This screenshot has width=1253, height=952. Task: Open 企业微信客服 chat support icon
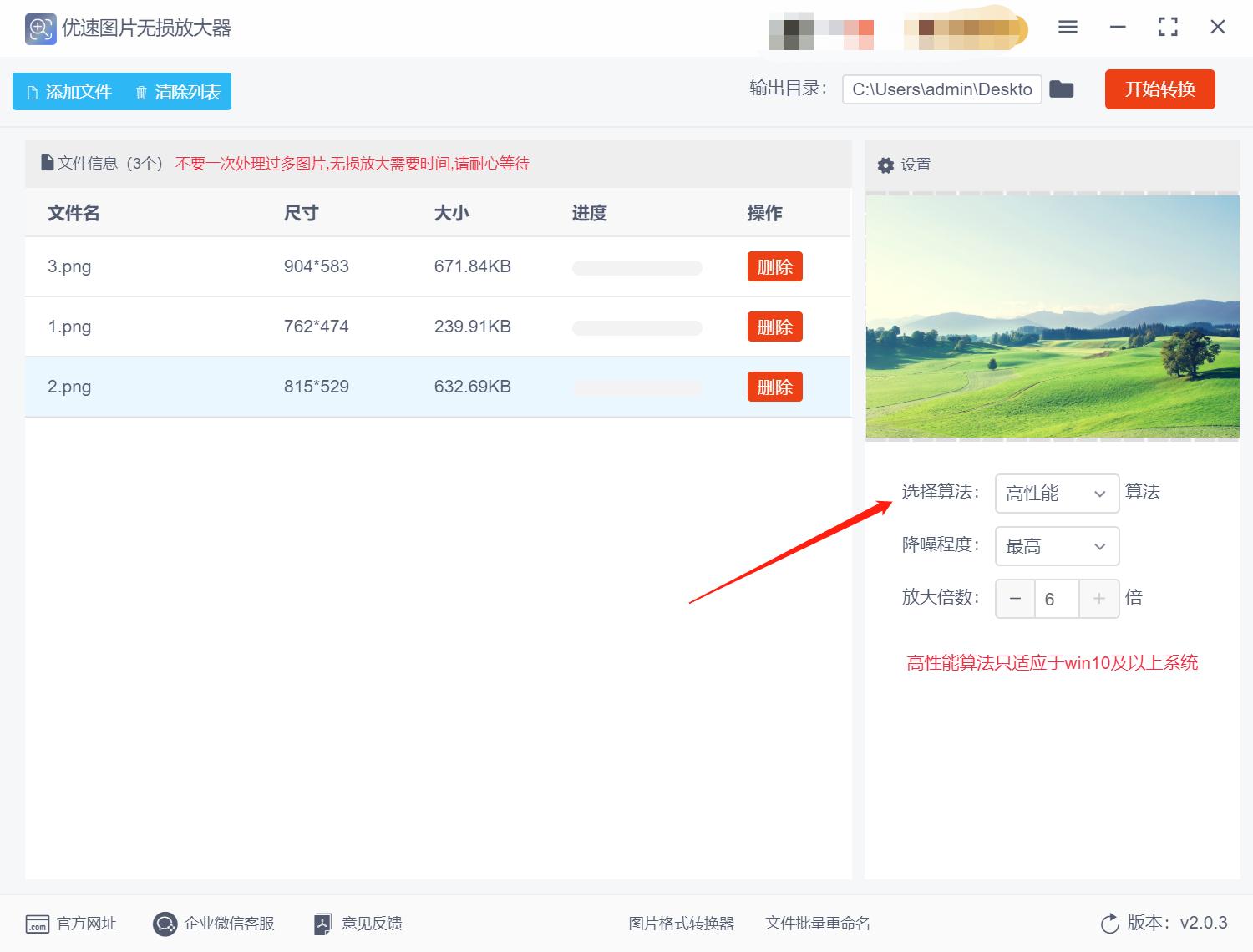[164, 924]
